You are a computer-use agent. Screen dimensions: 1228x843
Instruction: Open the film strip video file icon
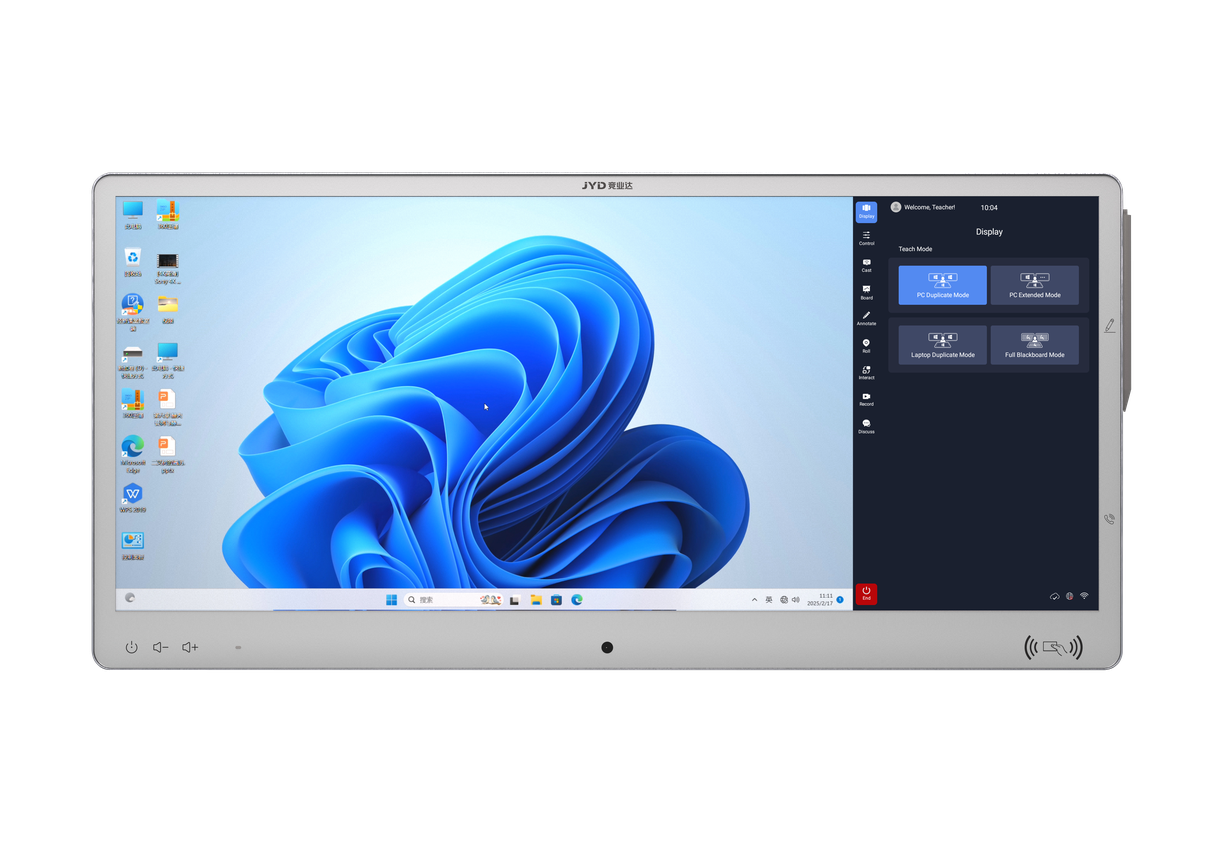coord(167,268)
